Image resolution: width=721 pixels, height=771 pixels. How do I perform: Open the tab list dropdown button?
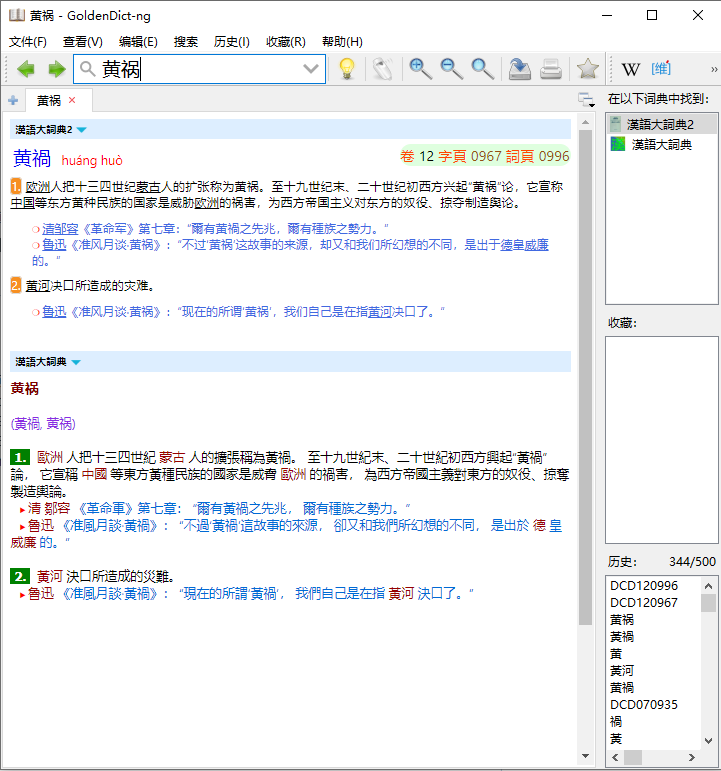[x=586, y=99]
